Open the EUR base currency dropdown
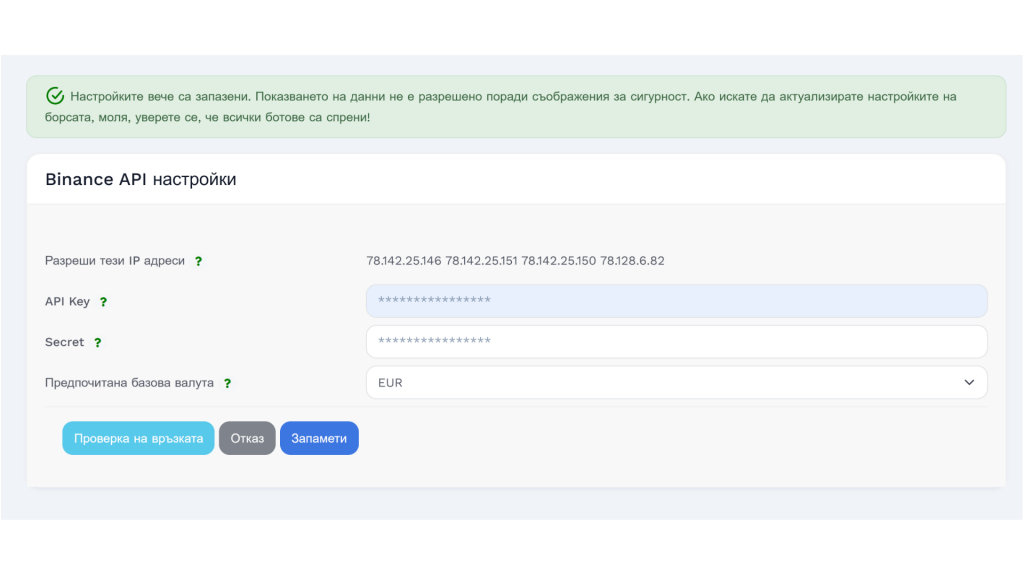Image resolution: width=1024 pixels, height=576 pixels. coord(677,383)
